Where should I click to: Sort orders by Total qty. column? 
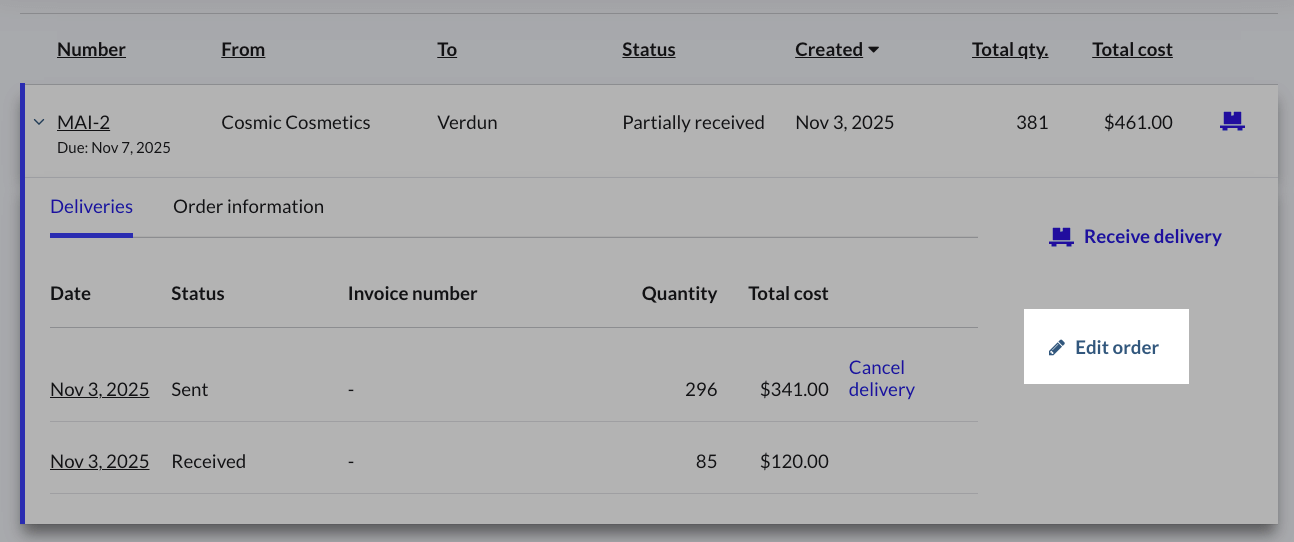pyautogui.click(x=1010, y=50)
